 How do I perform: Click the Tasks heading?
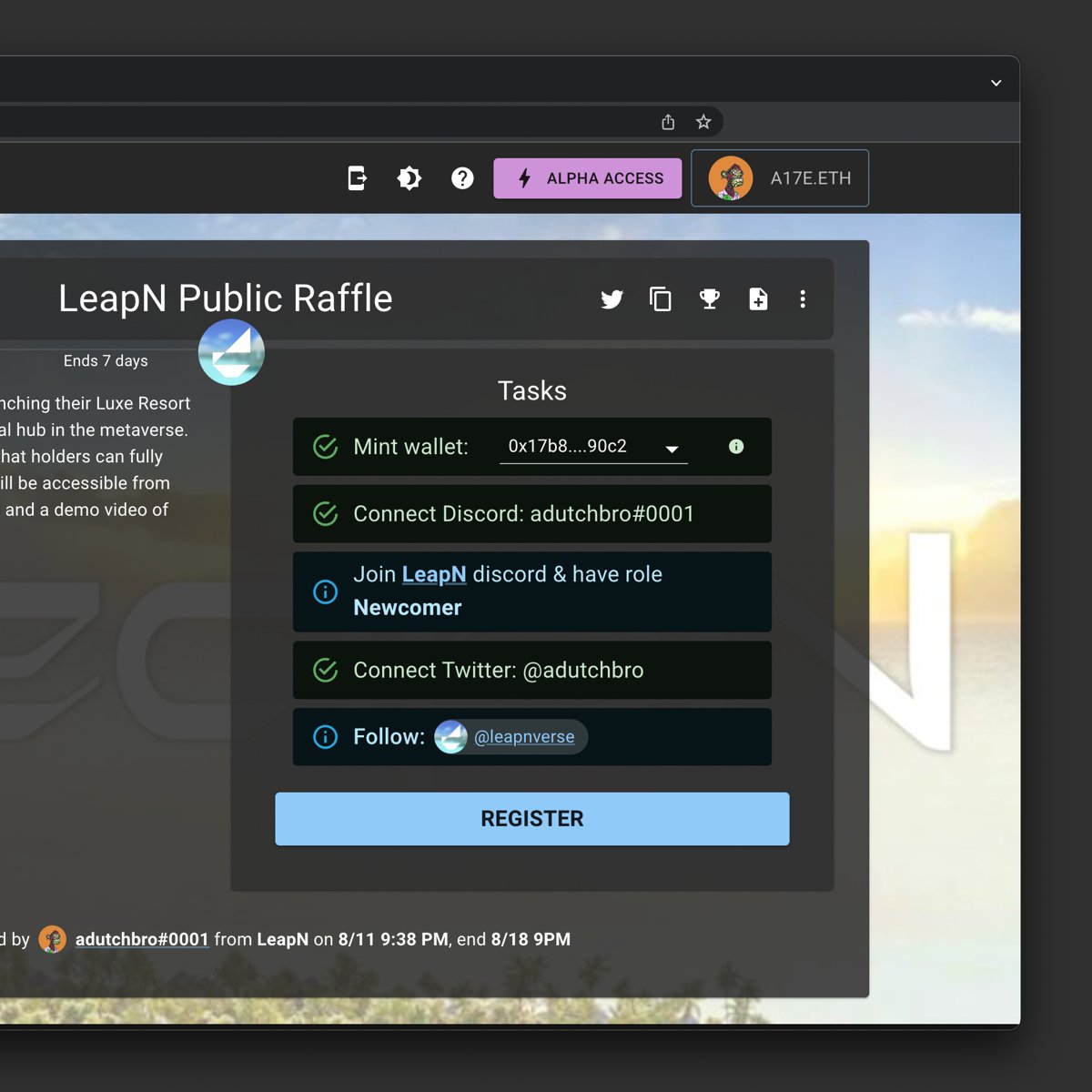[532, 391]
